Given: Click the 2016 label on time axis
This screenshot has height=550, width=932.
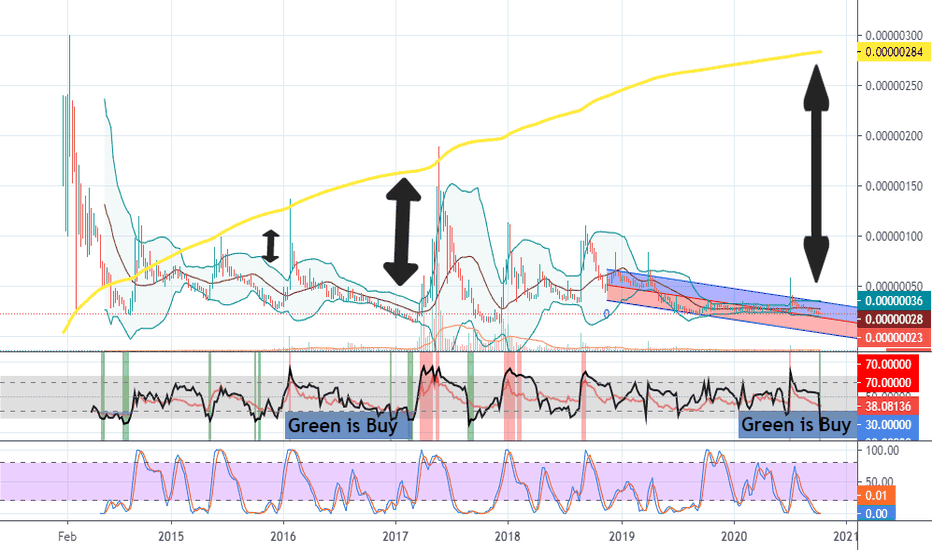Looking at the screenshot, I should (x=283, y=536).
